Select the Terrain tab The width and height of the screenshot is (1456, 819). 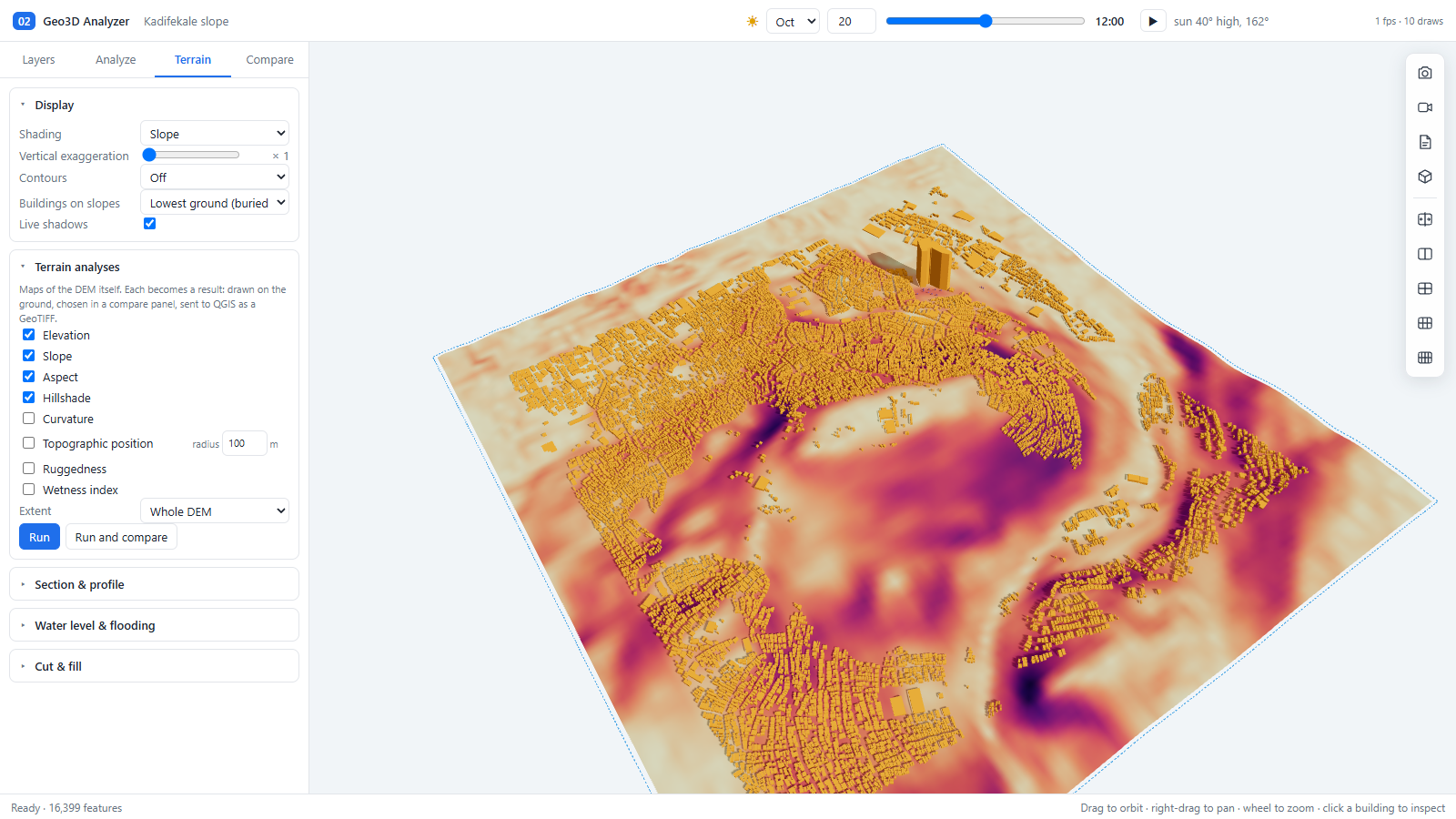(x=193, y=59)
